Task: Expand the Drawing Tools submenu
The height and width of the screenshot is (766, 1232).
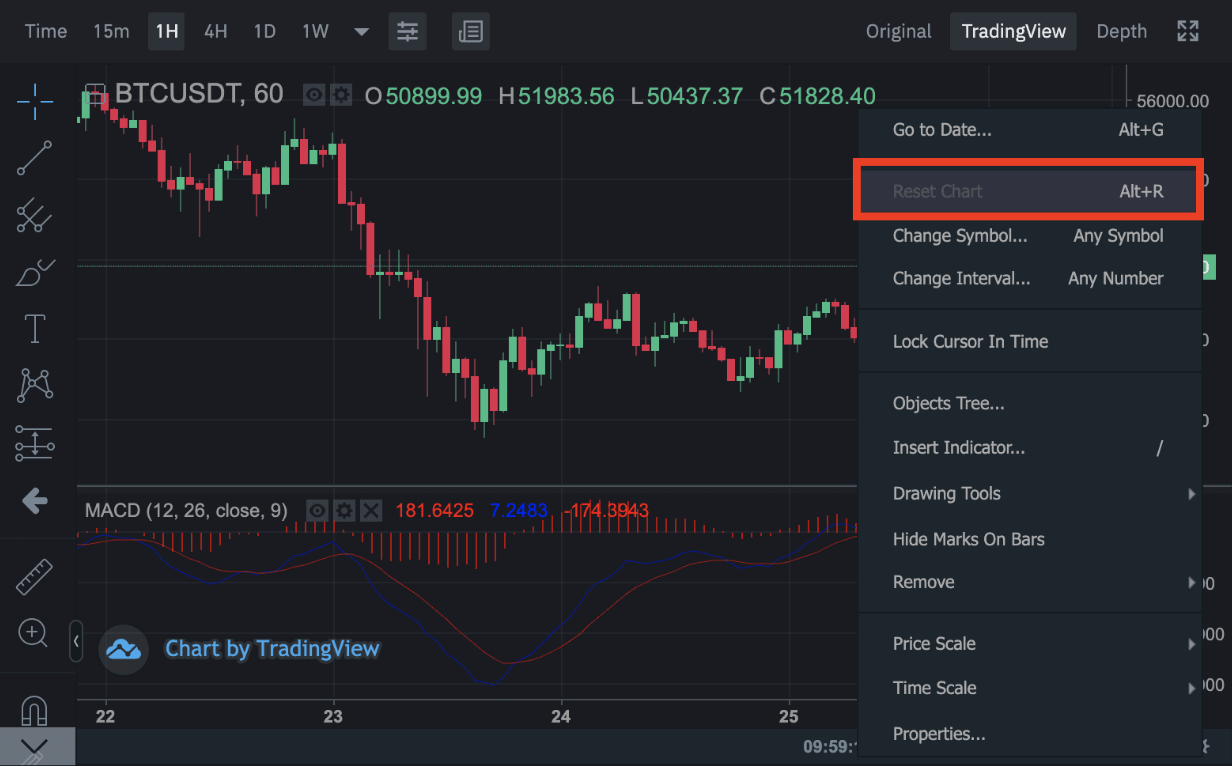Action: coord(1030,494)
